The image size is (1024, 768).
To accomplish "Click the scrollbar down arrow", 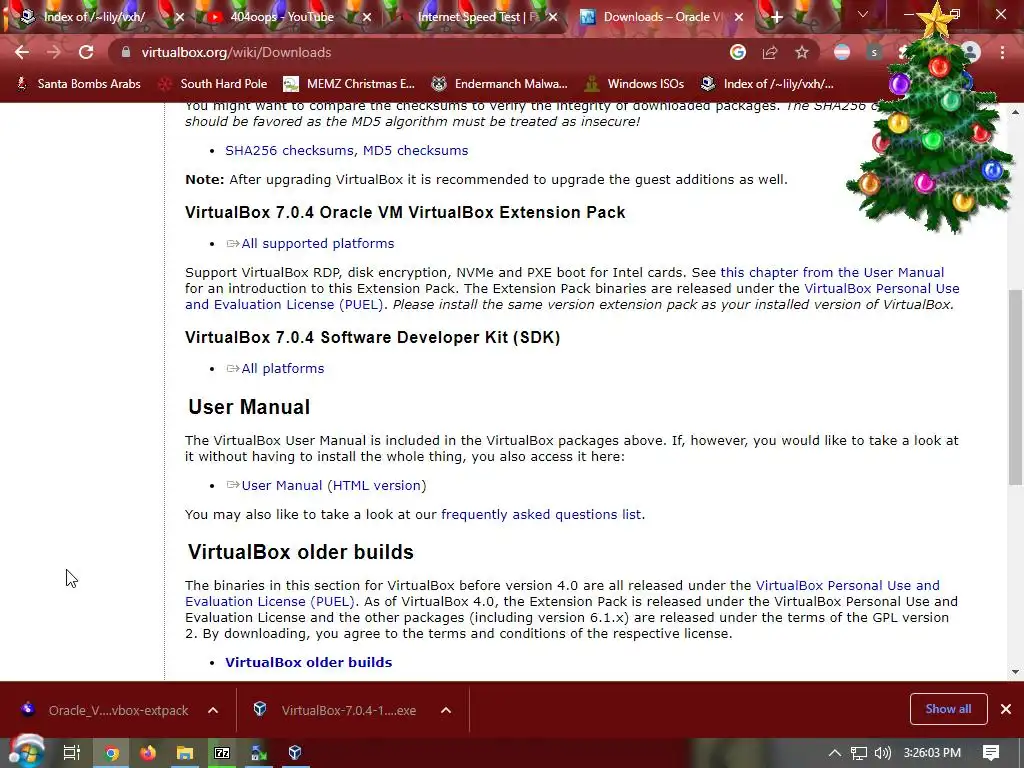I will pos(1015,671).
